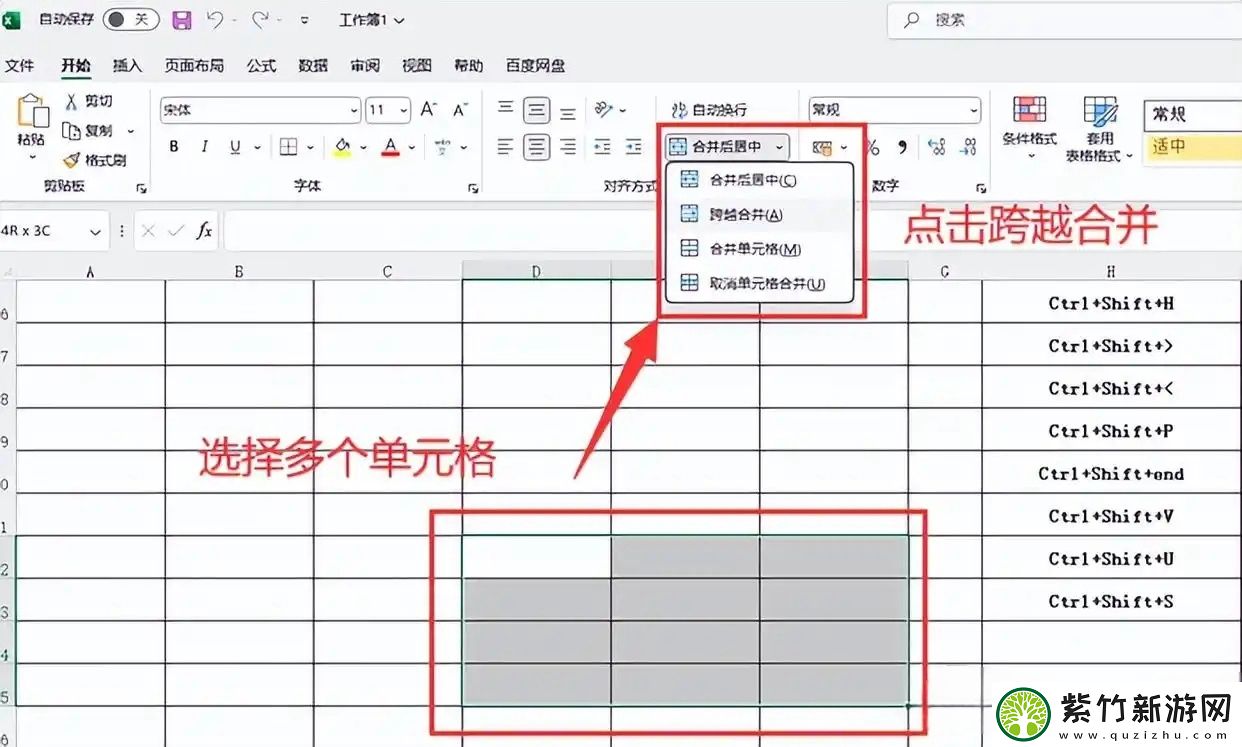The width and height of the screenshot is (1242, 747).
Task: Click the insert function fx icon
Action: pyautogui.click(x=204, y=231)
